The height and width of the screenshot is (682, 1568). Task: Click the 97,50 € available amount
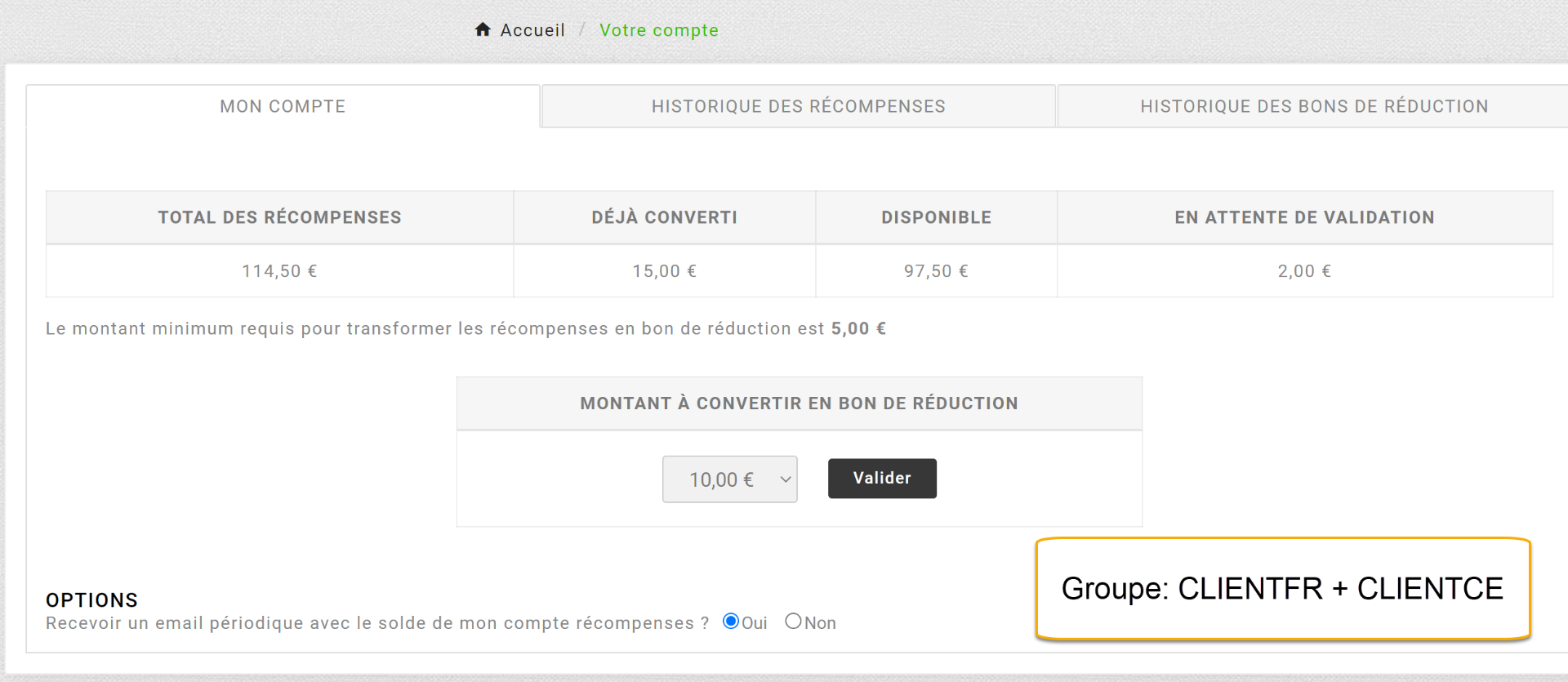[936, 271]
